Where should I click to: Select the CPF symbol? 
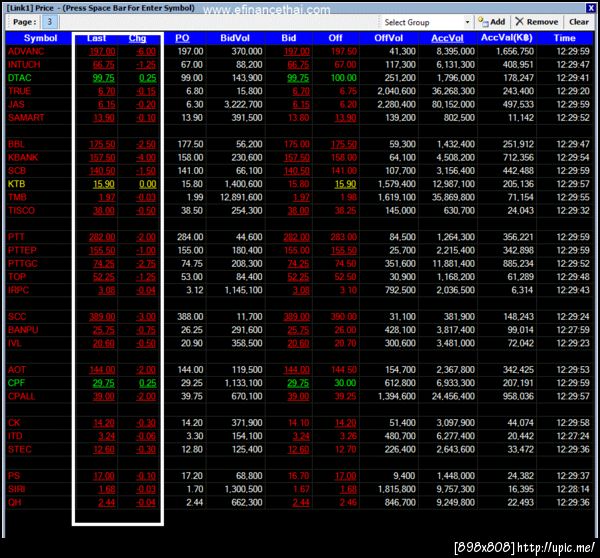[x=16, y=383]
